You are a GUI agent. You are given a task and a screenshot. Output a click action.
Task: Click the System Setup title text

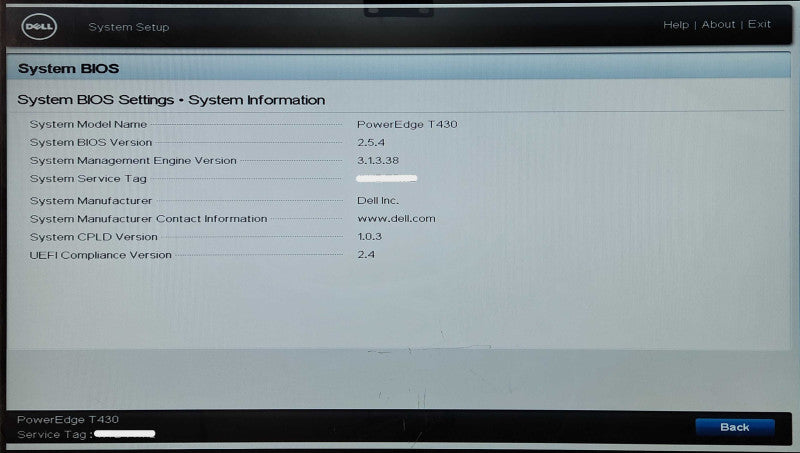point(129,27)
